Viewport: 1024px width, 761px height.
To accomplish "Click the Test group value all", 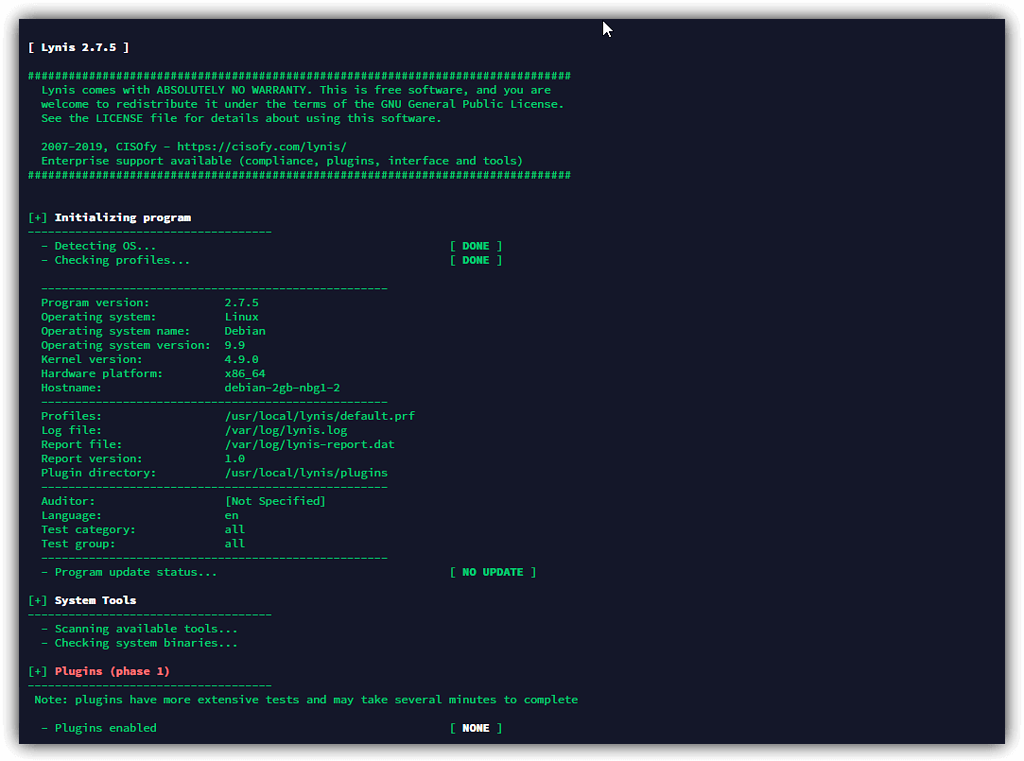I will coord(234,543).
